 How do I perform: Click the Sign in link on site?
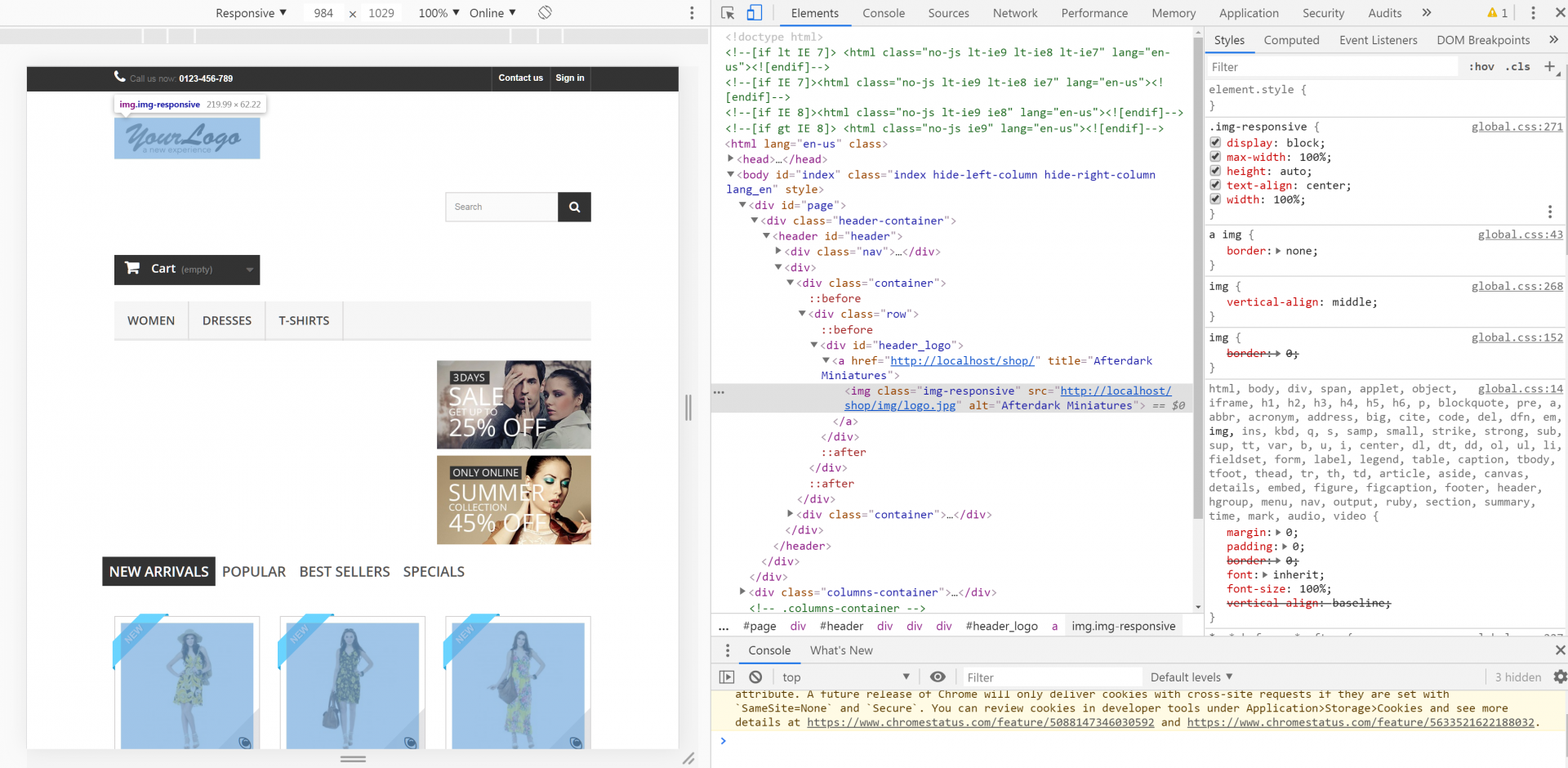tap(569, 78)
